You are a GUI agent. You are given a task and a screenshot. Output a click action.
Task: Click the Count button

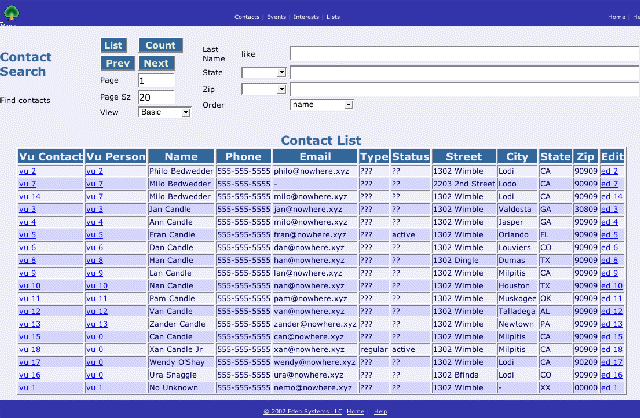(160, 45)
